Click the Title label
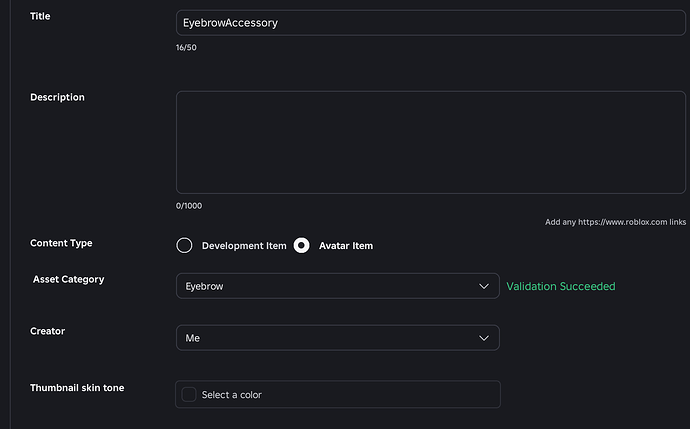 pos(40,16)
